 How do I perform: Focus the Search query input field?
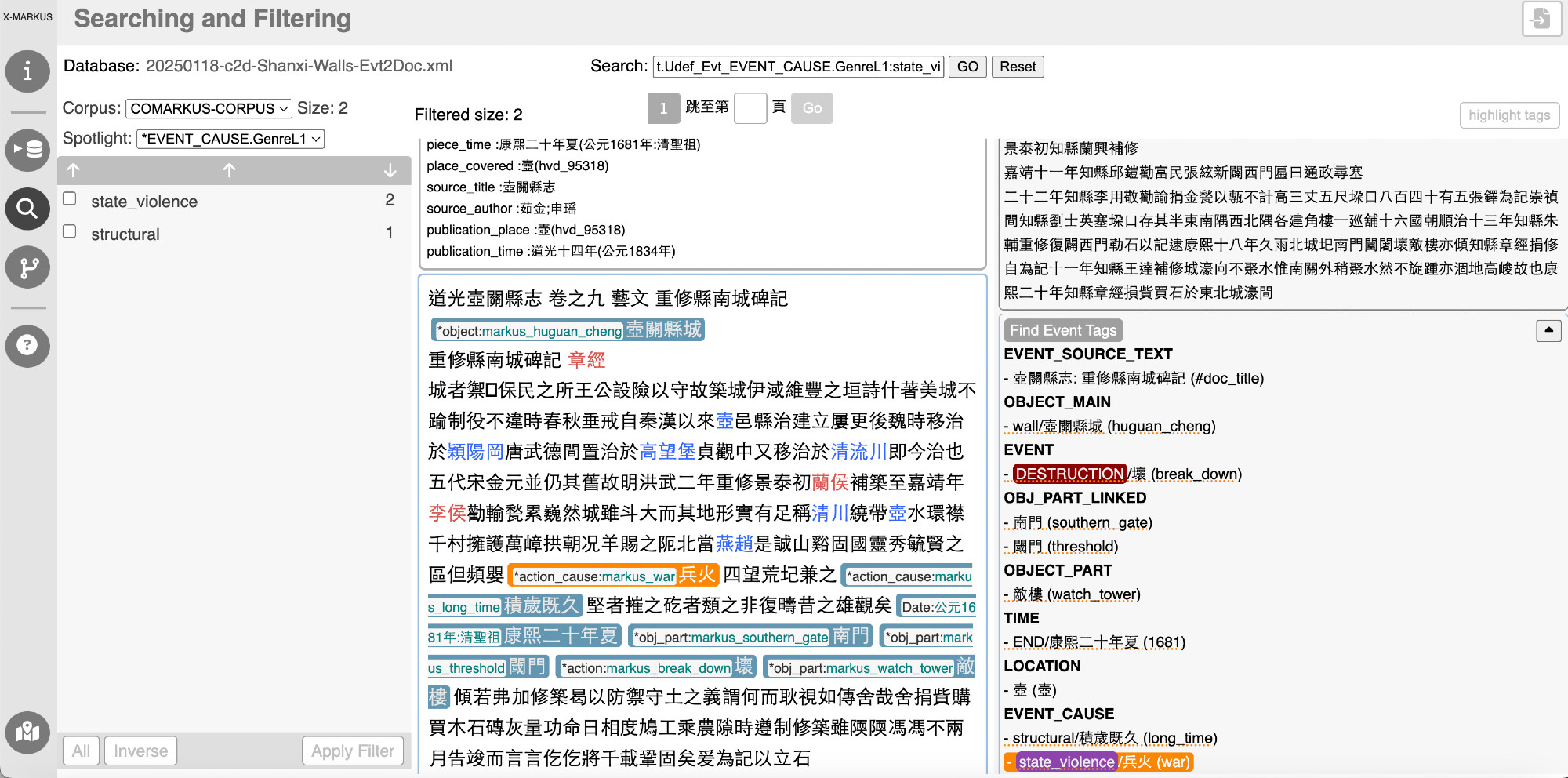798,67
